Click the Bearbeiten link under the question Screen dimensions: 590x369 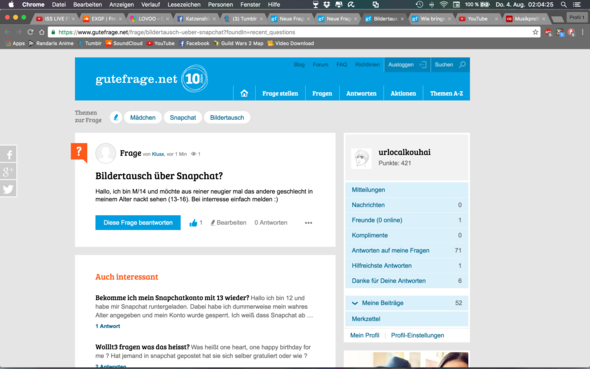228,223
